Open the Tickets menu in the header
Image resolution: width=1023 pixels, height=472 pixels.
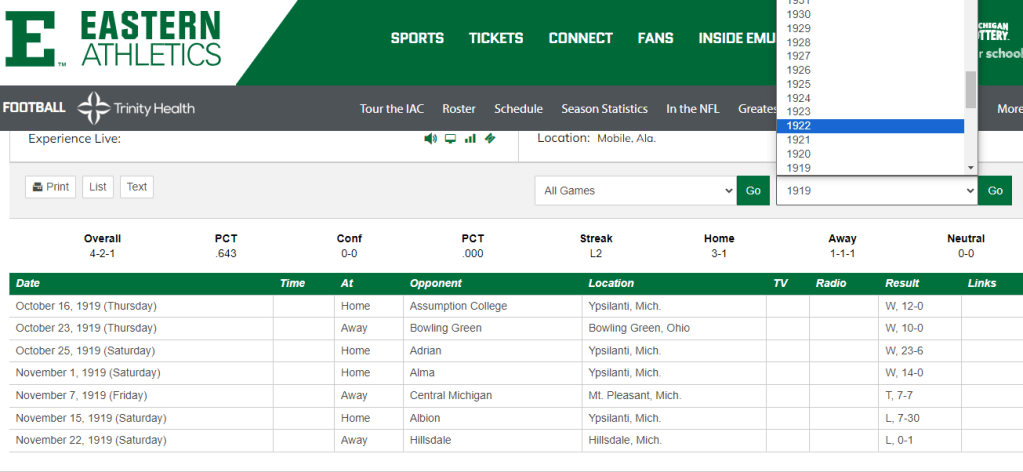coord(496,38)
